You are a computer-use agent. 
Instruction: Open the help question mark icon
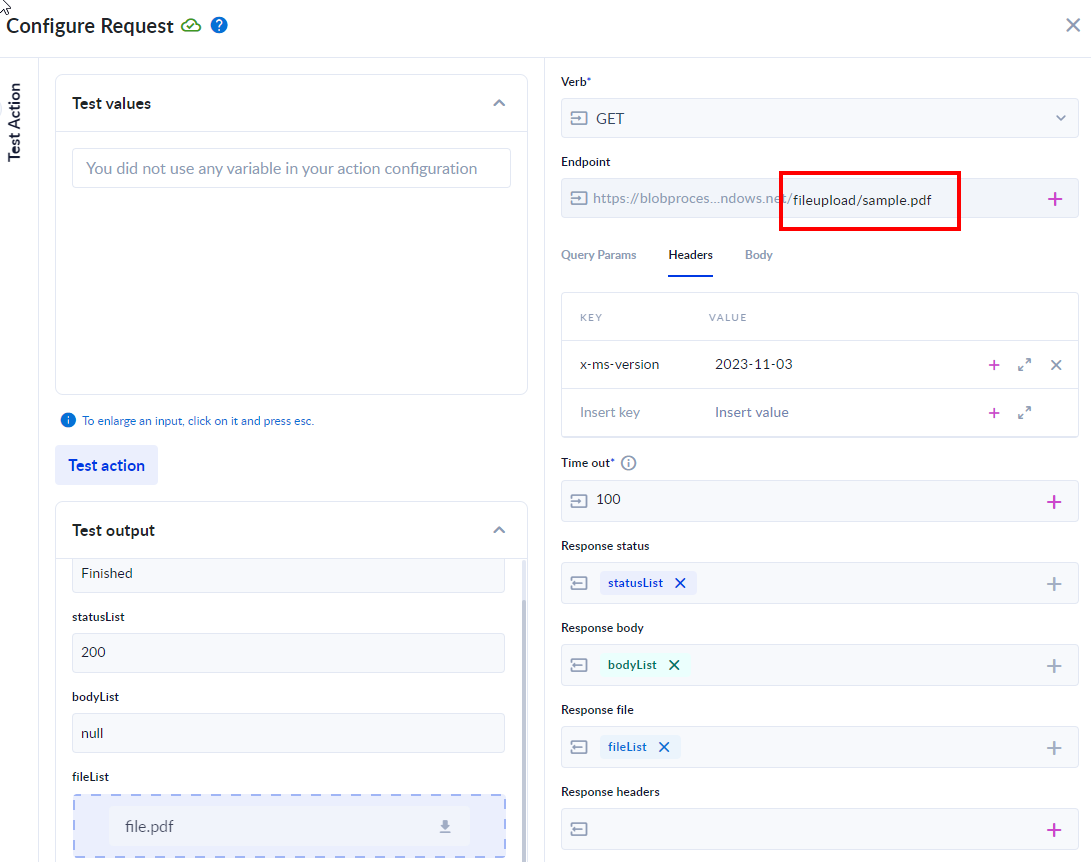pos(219,25)
